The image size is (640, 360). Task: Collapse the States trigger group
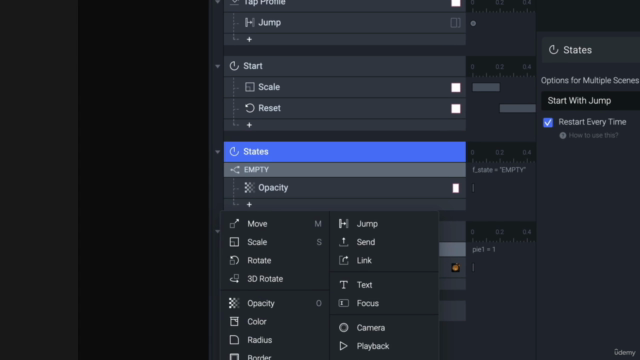(218, 152)
